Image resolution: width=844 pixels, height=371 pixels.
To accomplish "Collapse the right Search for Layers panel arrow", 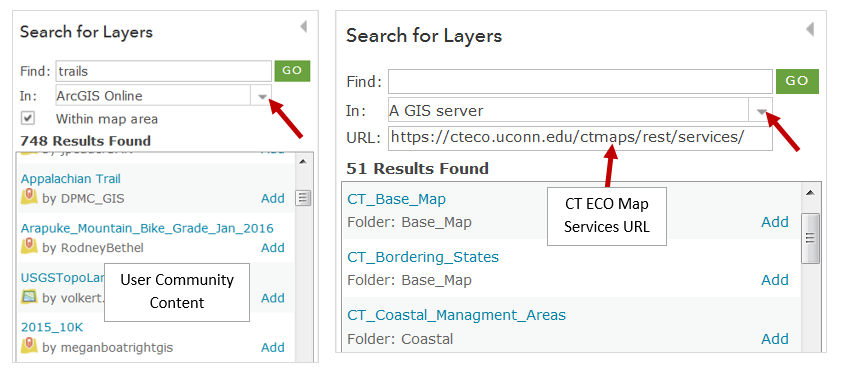I will (x=810, y=29).
